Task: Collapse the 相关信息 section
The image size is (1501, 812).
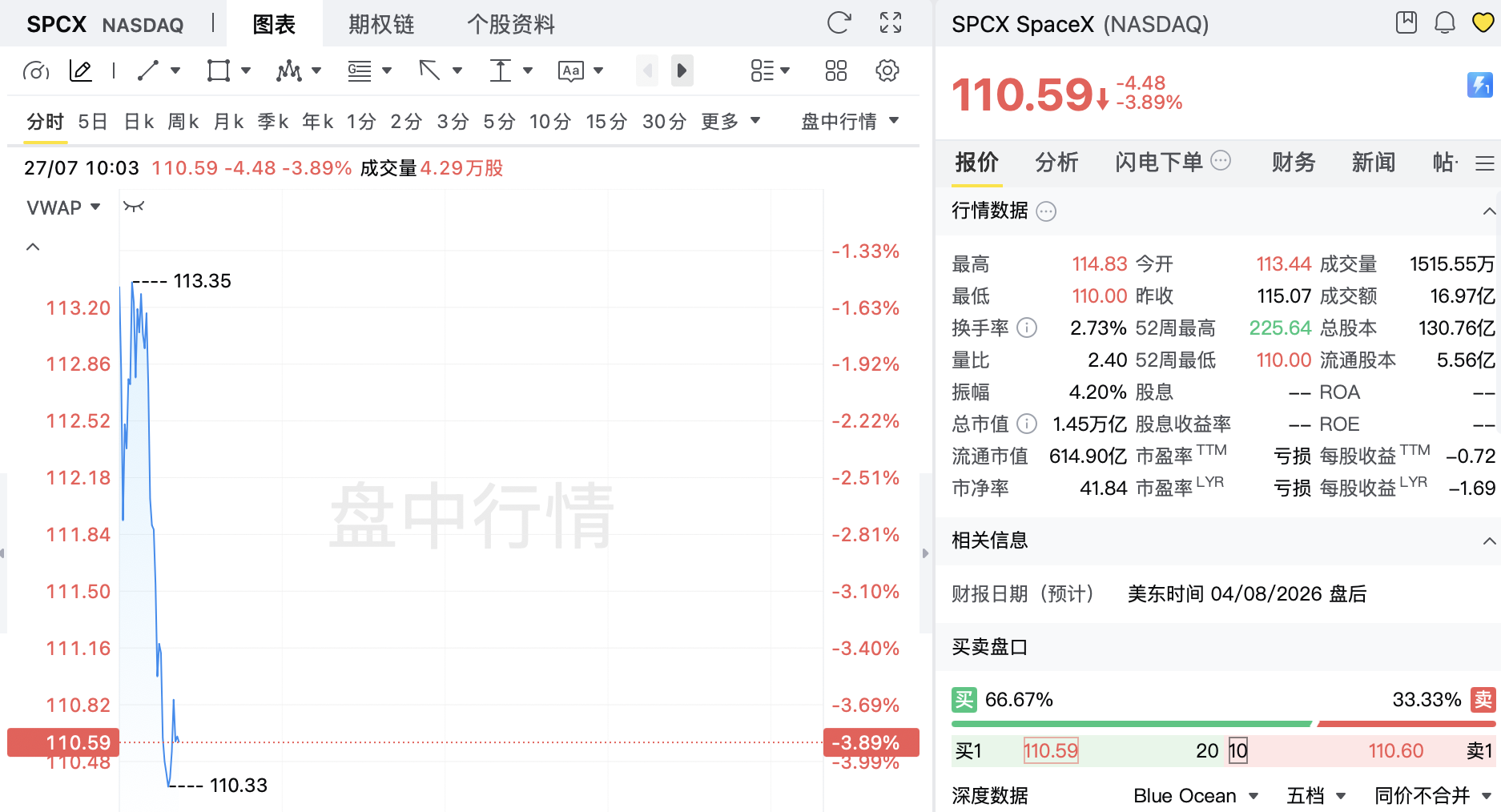Action: tap(1489, 541)
